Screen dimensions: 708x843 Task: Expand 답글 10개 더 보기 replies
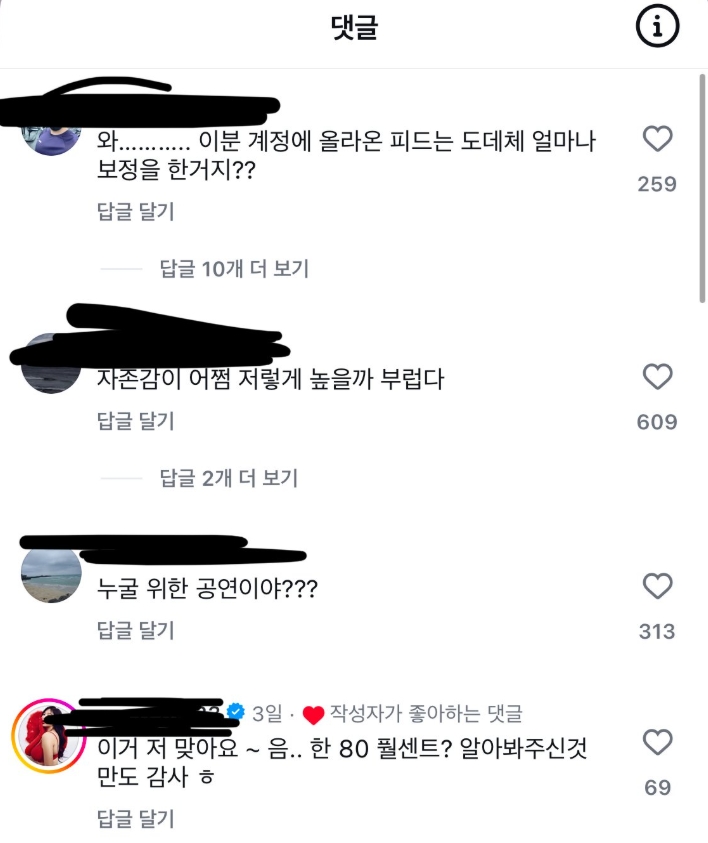point(234,268)
